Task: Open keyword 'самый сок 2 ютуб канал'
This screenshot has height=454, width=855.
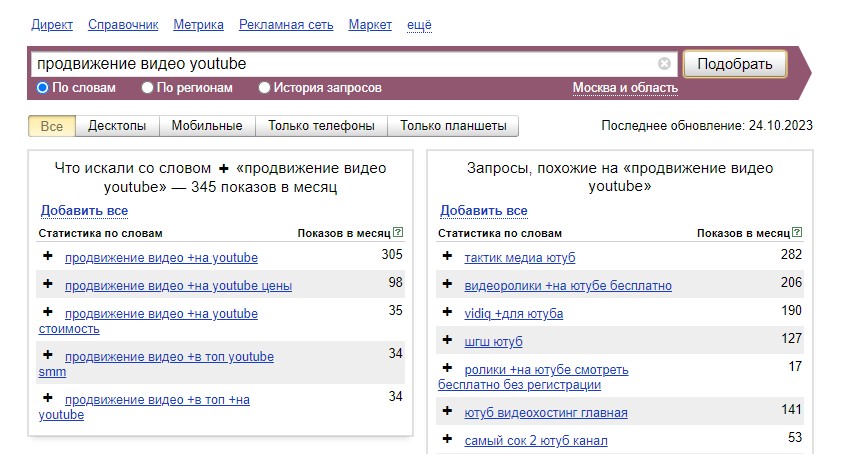Action: (536, 440)
